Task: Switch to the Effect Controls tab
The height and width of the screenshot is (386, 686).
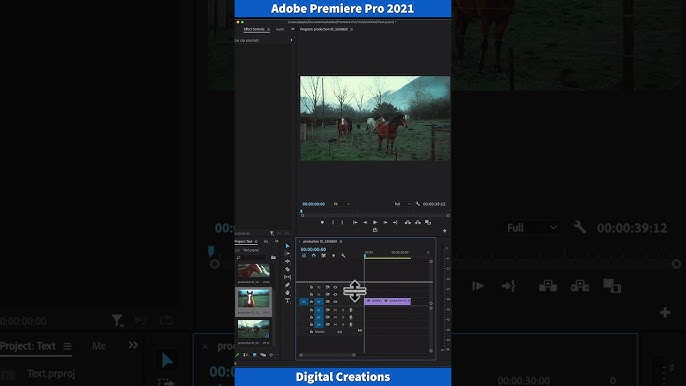Action: click(x=254, y=29)
